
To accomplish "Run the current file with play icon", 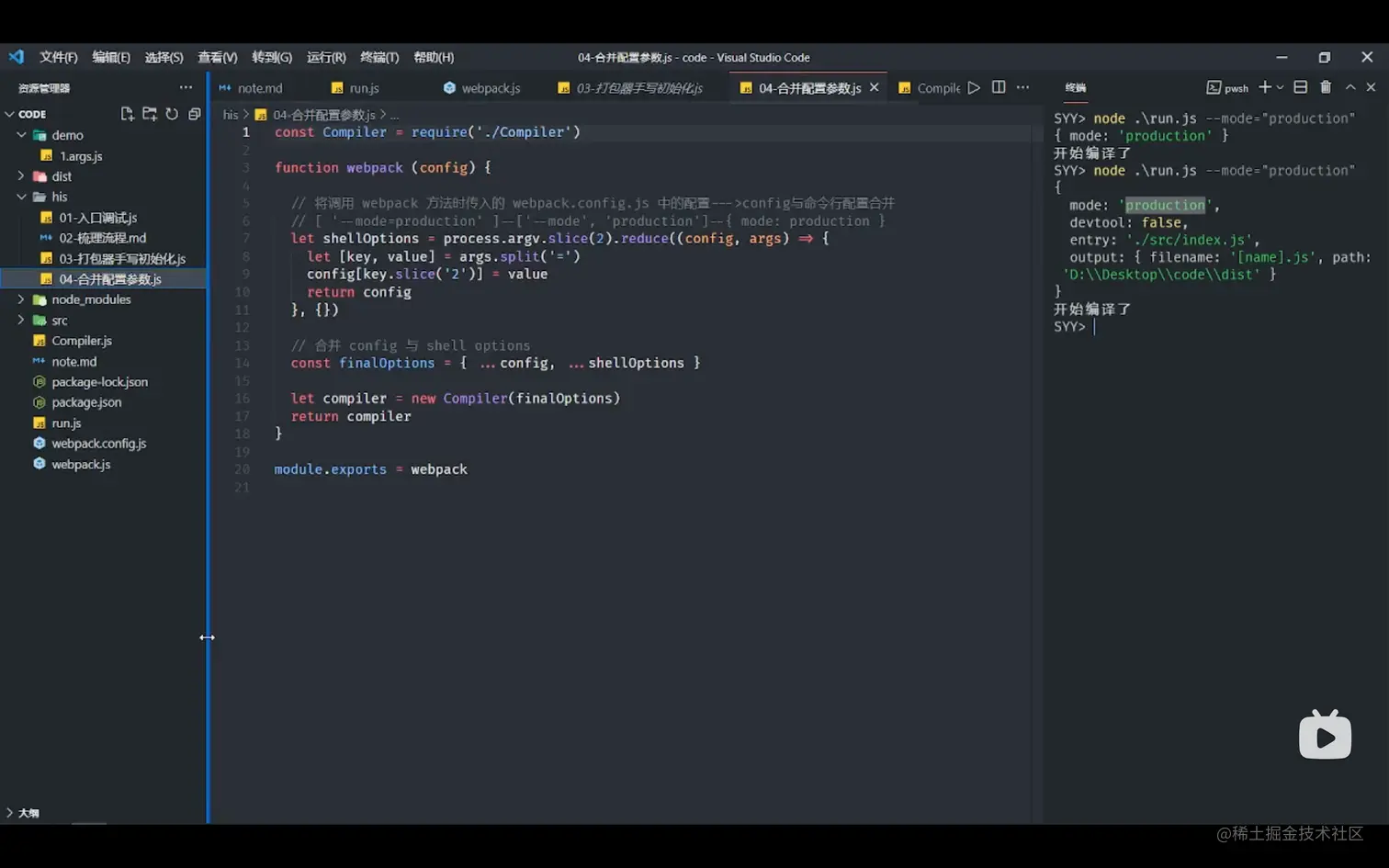I will [974, 87].
